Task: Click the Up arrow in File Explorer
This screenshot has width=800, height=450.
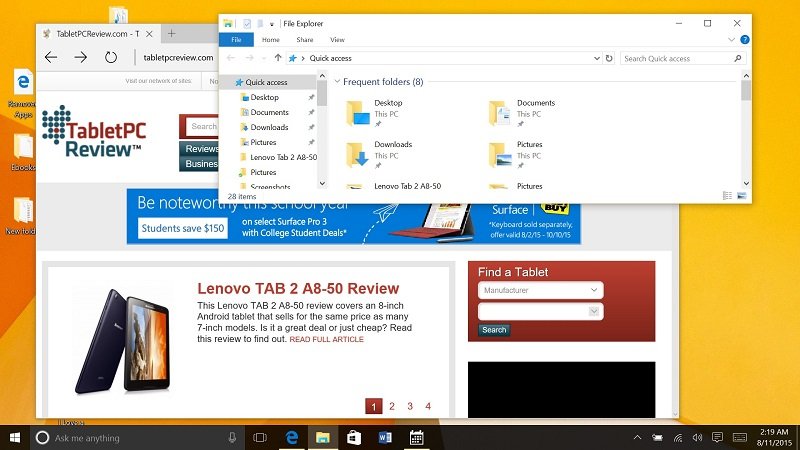Action: pyautogui.click(x=278, y=58)
